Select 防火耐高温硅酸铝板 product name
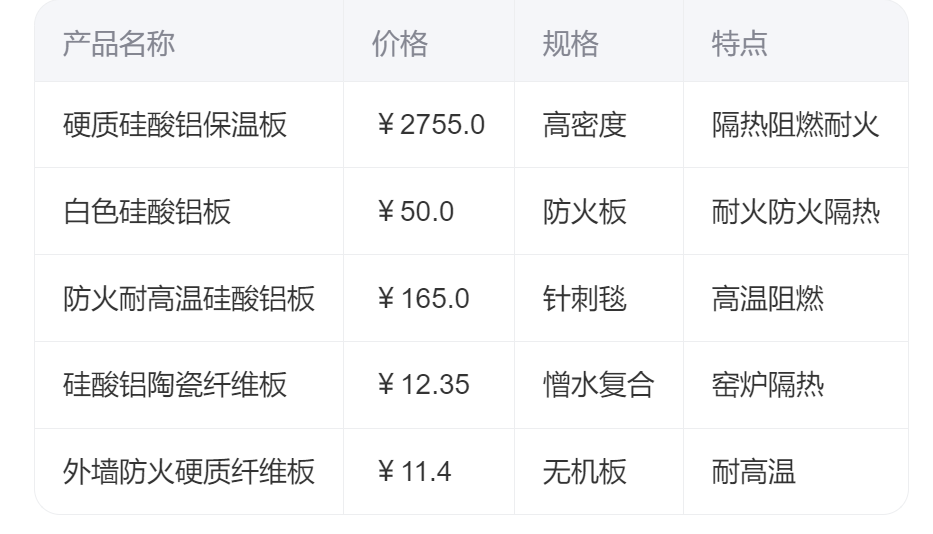Viewport: 933px width, 534px height. [189, 298]
